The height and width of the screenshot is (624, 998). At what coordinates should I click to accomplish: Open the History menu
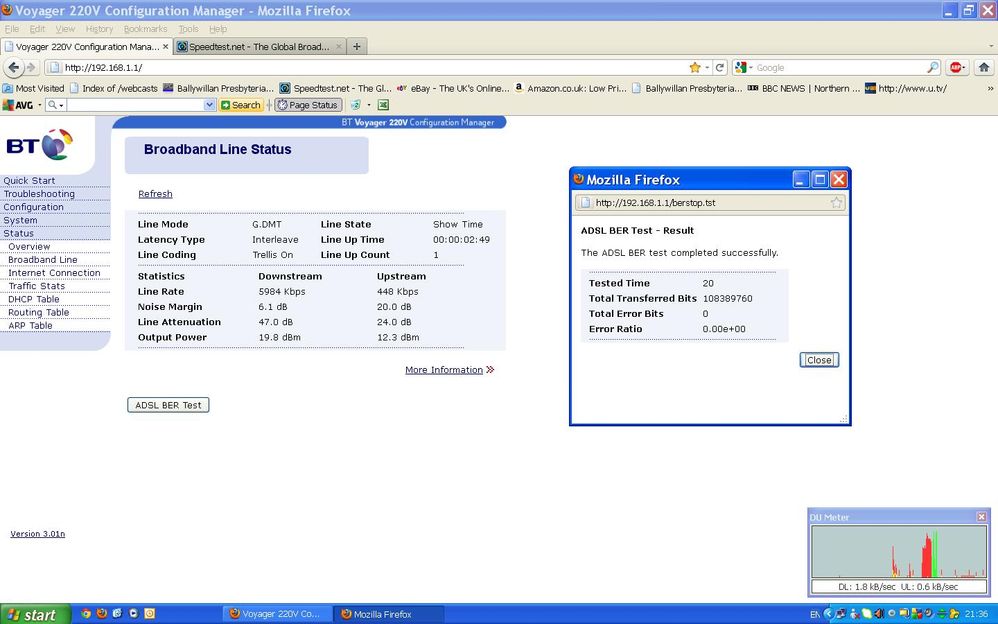(99, 29)
